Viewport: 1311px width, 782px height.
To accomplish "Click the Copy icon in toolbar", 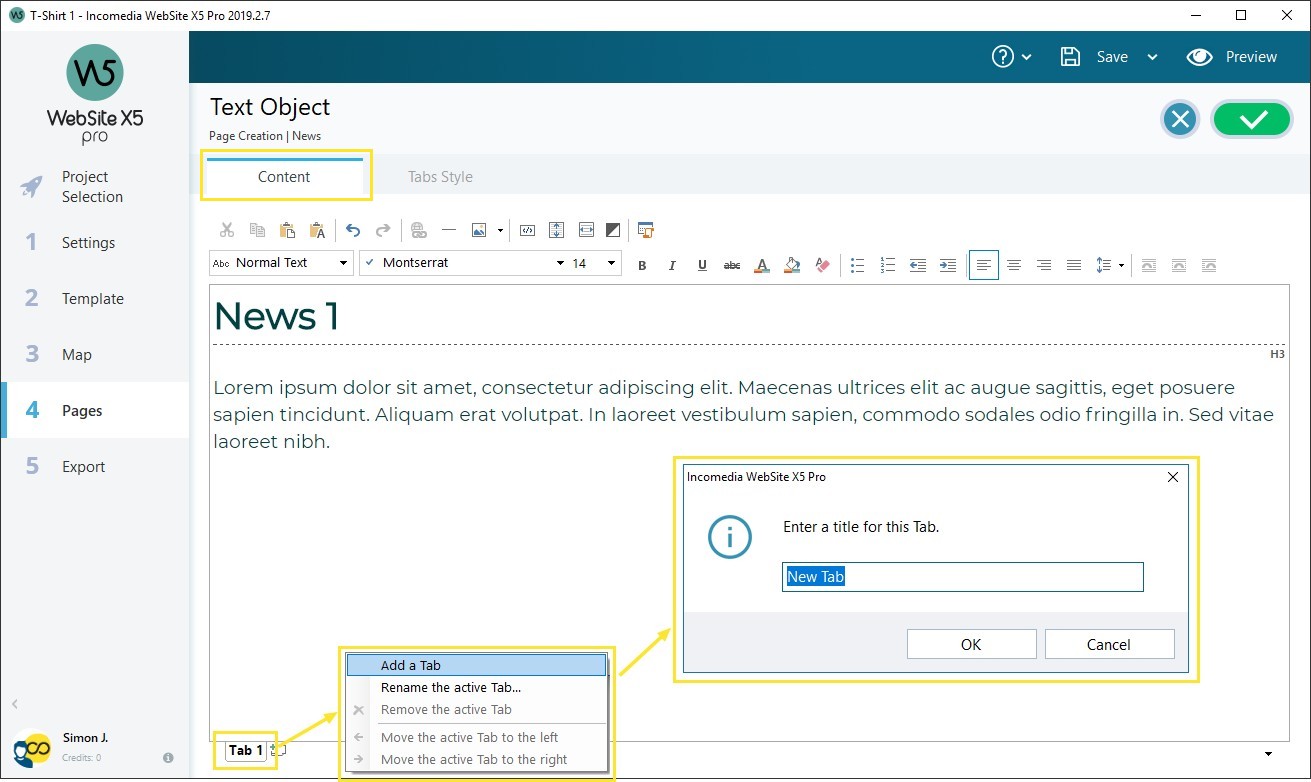I will [257, 230].
